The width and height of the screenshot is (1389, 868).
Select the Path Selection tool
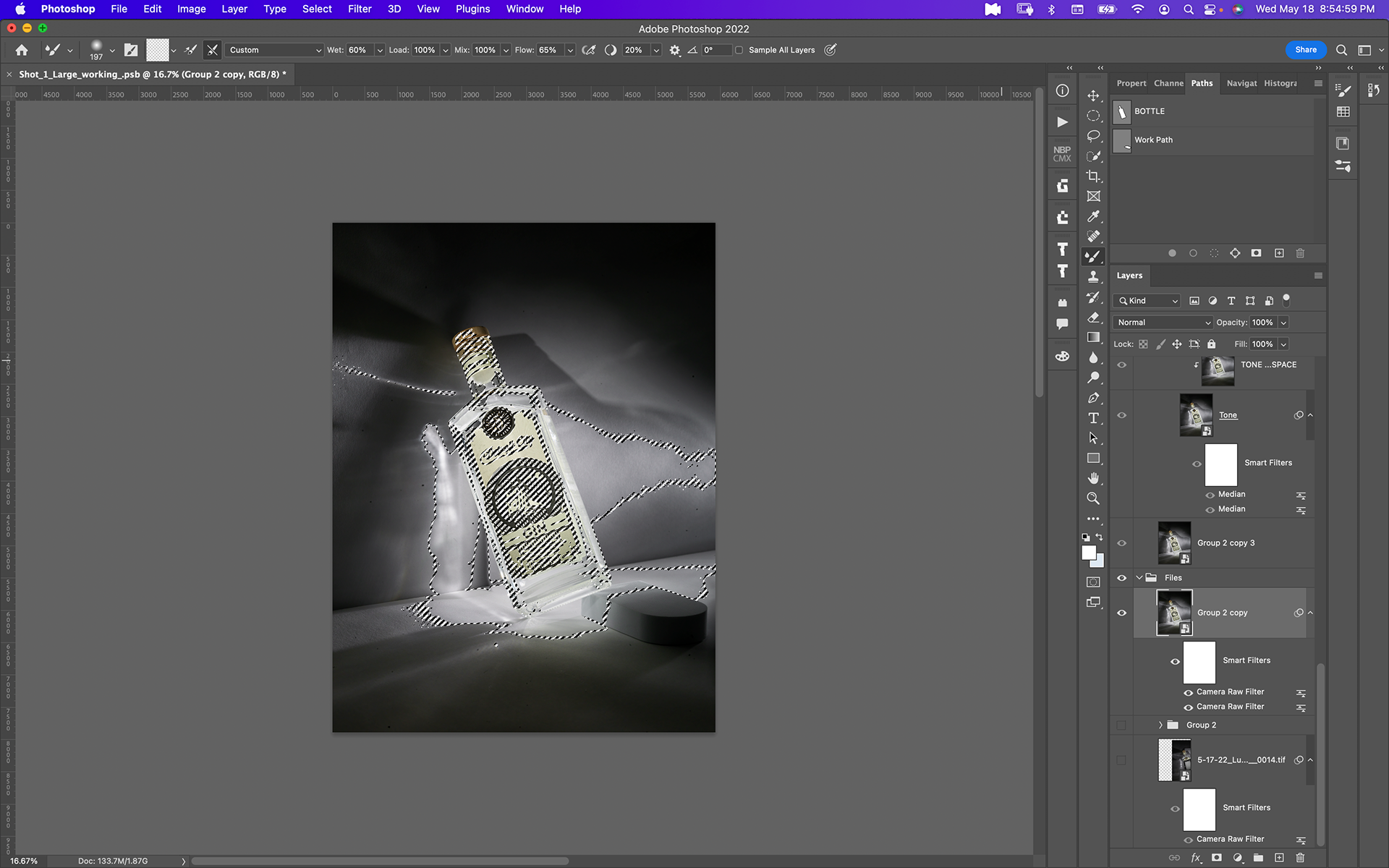pos(1093,438)
